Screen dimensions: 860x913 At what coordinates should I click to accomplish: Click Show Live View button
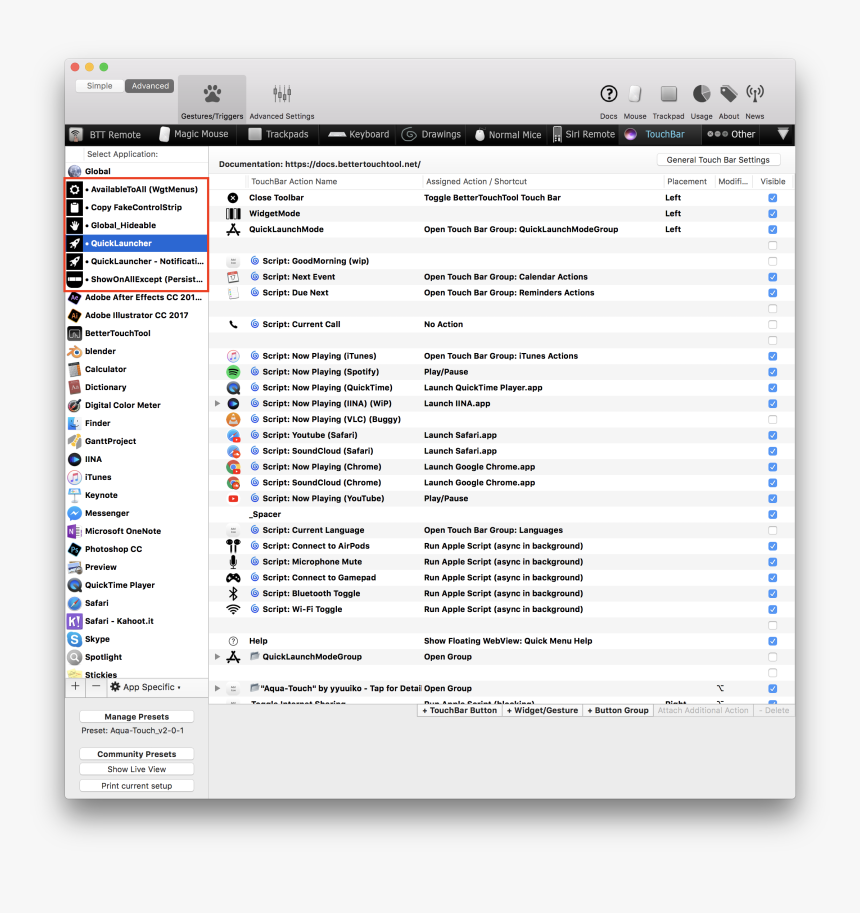136,769
